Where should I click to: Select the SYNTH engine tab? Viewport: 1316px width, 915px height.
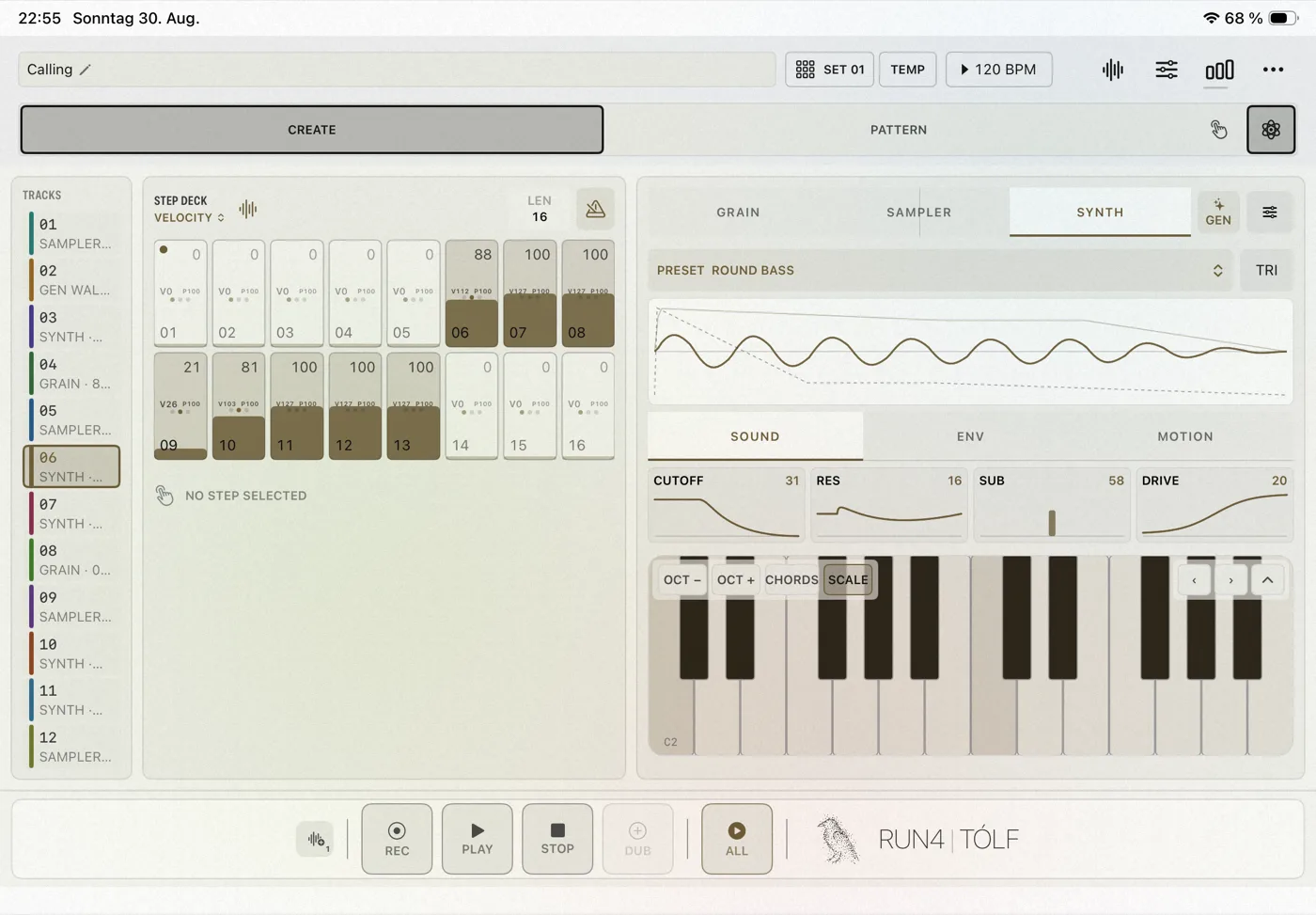1100,213
